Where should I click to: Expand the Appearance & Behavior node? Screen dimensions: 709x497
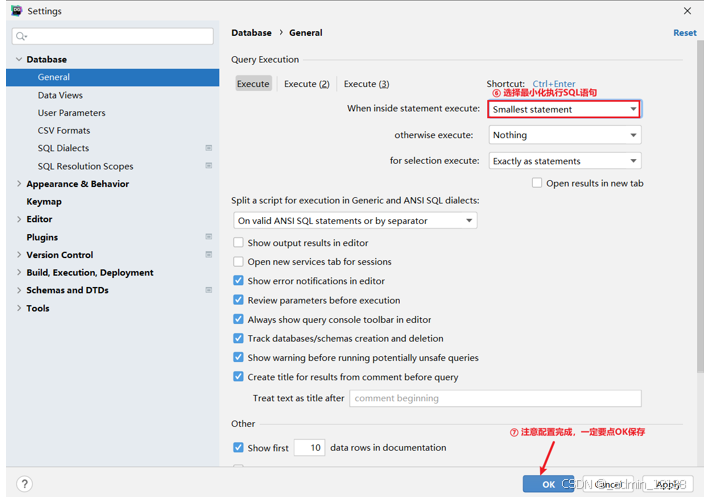(x=19, y=184)
